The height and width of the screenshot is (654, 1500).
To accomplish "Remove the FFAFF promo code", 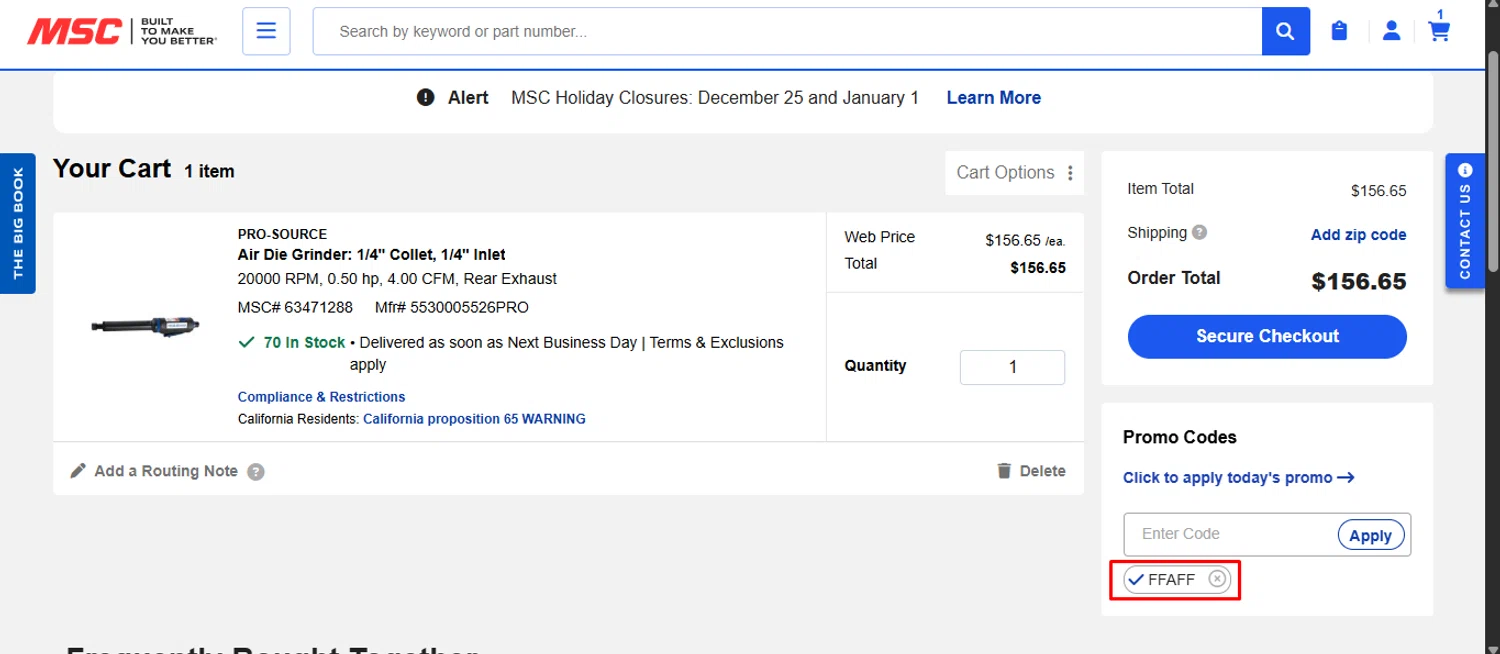I will click(x=1217, y=579).
